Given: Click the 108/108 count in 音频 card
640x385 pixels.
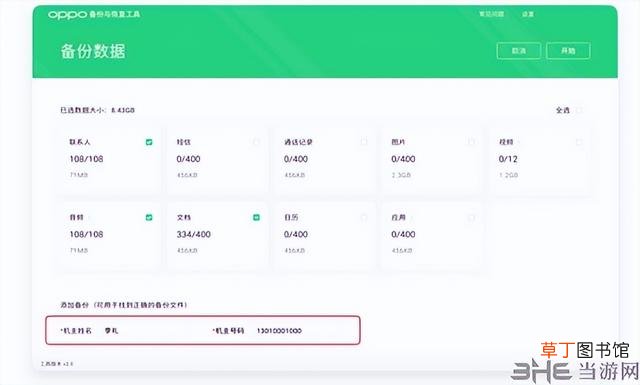Looking at the screenshot, I should coord(86,234).
